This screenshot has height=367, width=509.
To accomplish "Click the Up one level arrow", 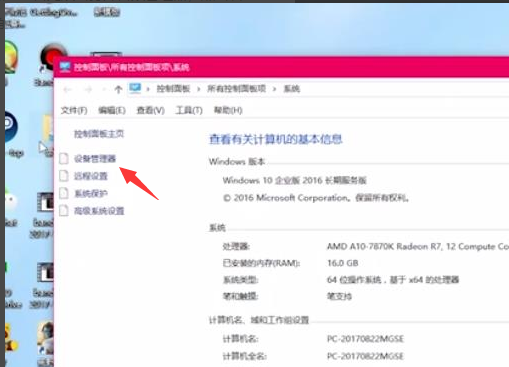I will 118,89.
